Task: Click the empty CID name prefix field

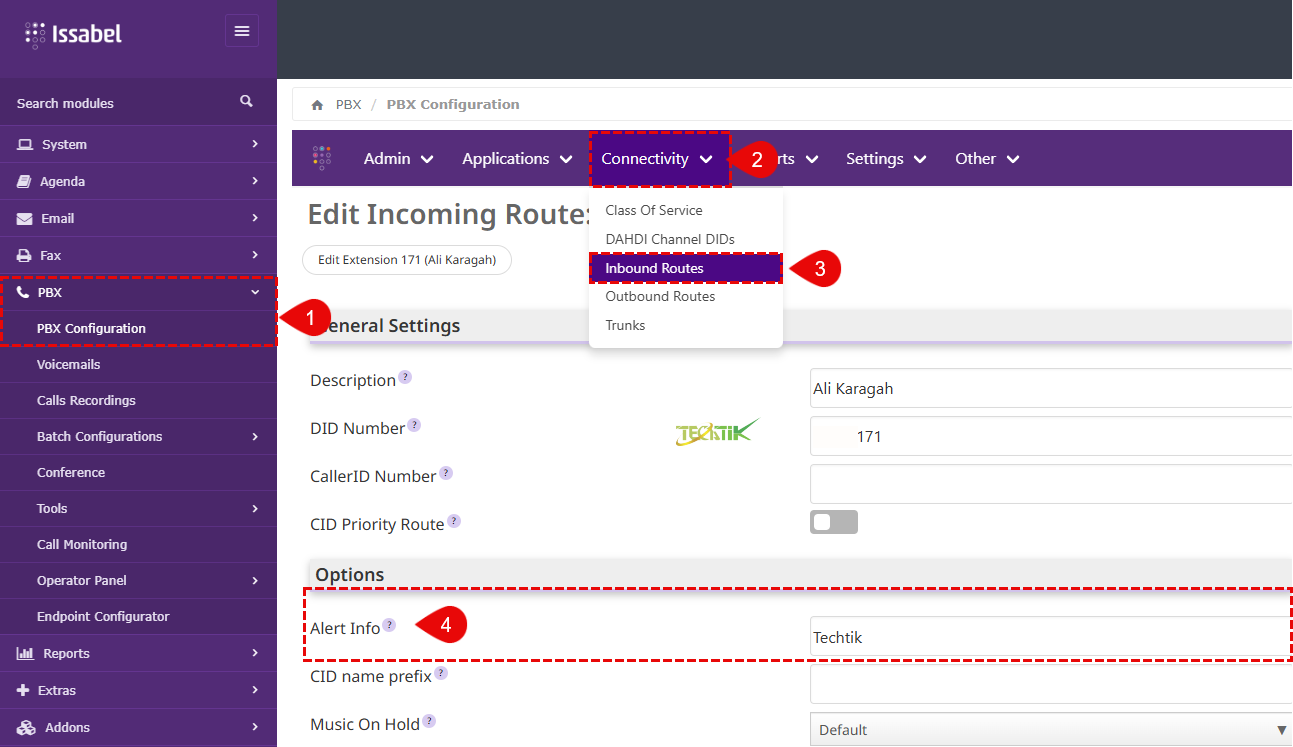Action: pos(1050,684)
